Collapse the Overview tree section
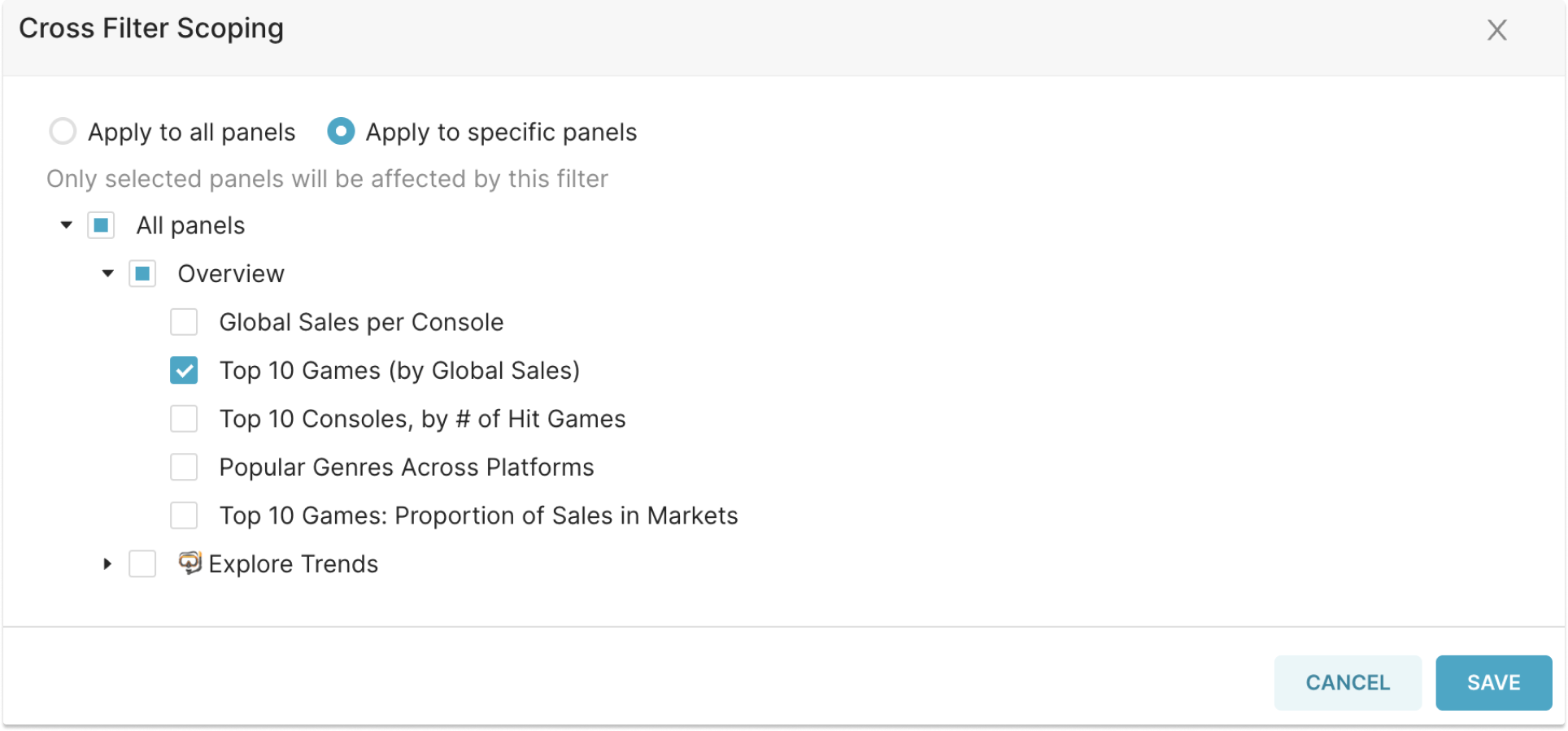 (x=107, y=274)
